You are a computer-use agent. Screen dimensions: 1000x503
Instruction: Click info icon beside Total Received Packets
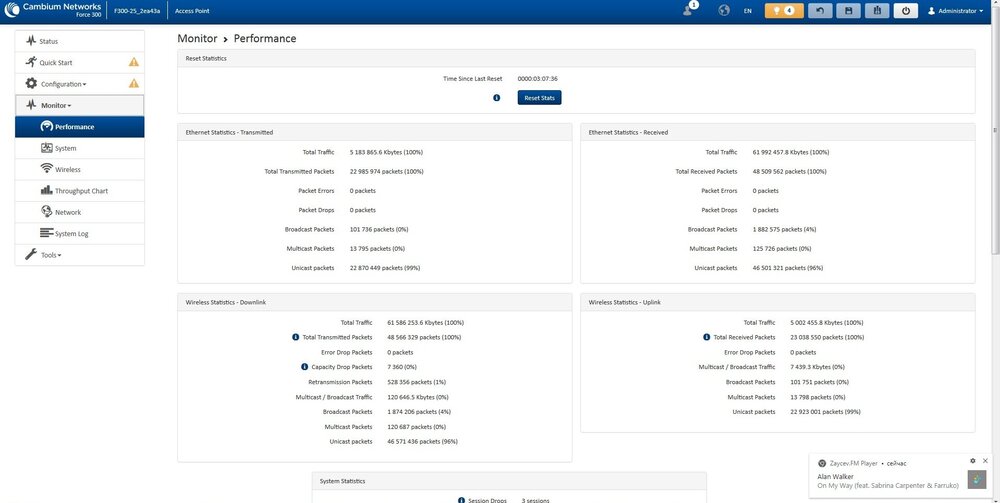[706, 337]
